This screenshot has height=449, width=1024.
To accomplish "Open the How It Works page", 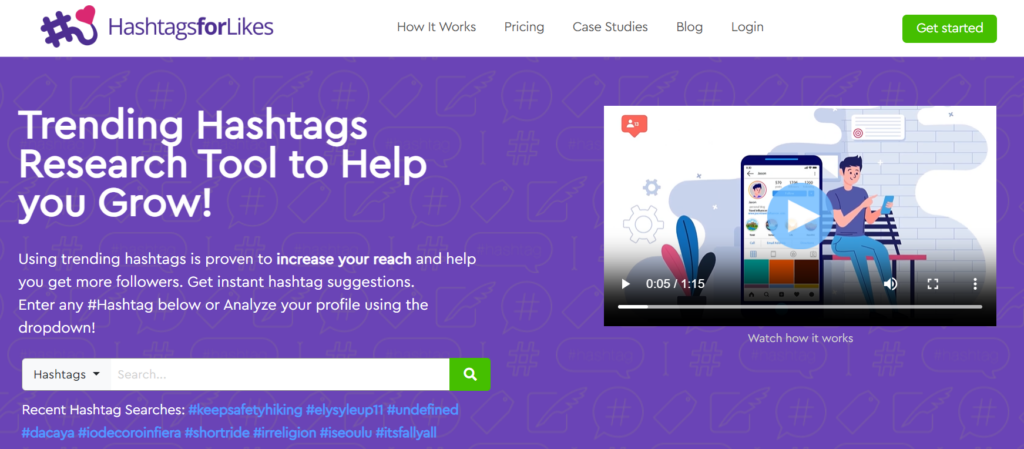I will [436, 27].
